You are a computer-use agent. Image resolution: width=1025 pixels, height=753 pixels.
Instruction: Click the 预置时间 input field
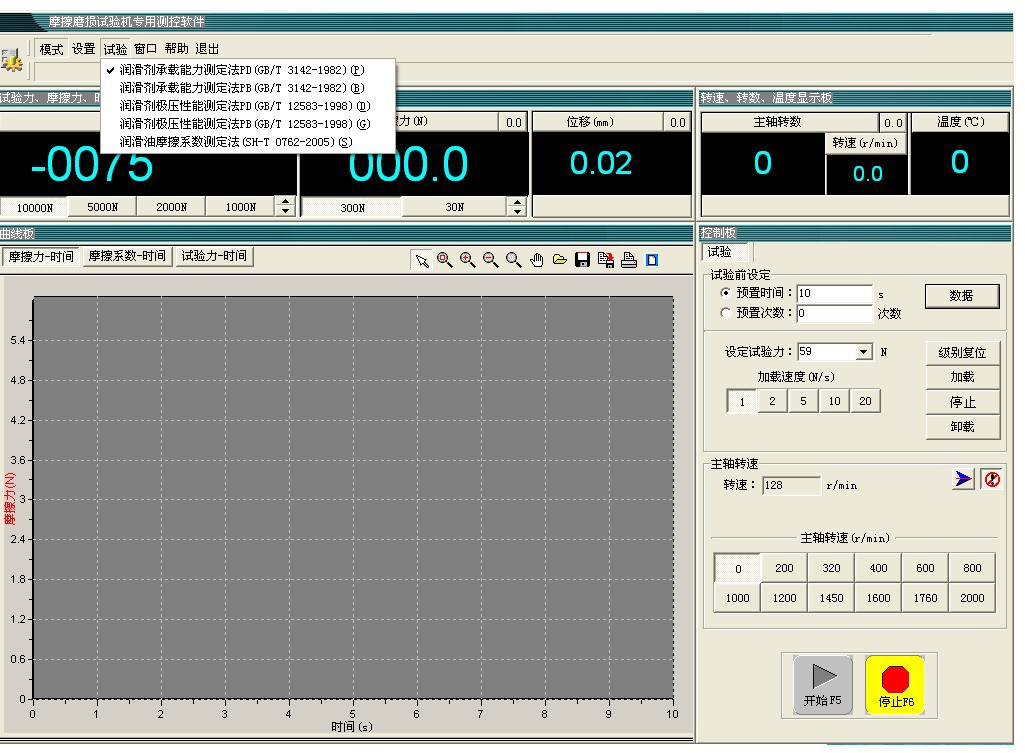tap(834, 294)
